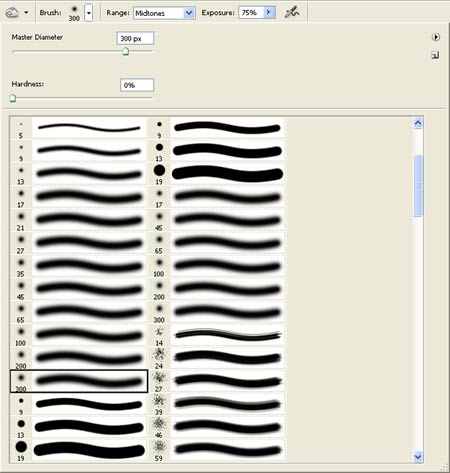Select soft 17 brush in right column

click(x=217, y=197)
